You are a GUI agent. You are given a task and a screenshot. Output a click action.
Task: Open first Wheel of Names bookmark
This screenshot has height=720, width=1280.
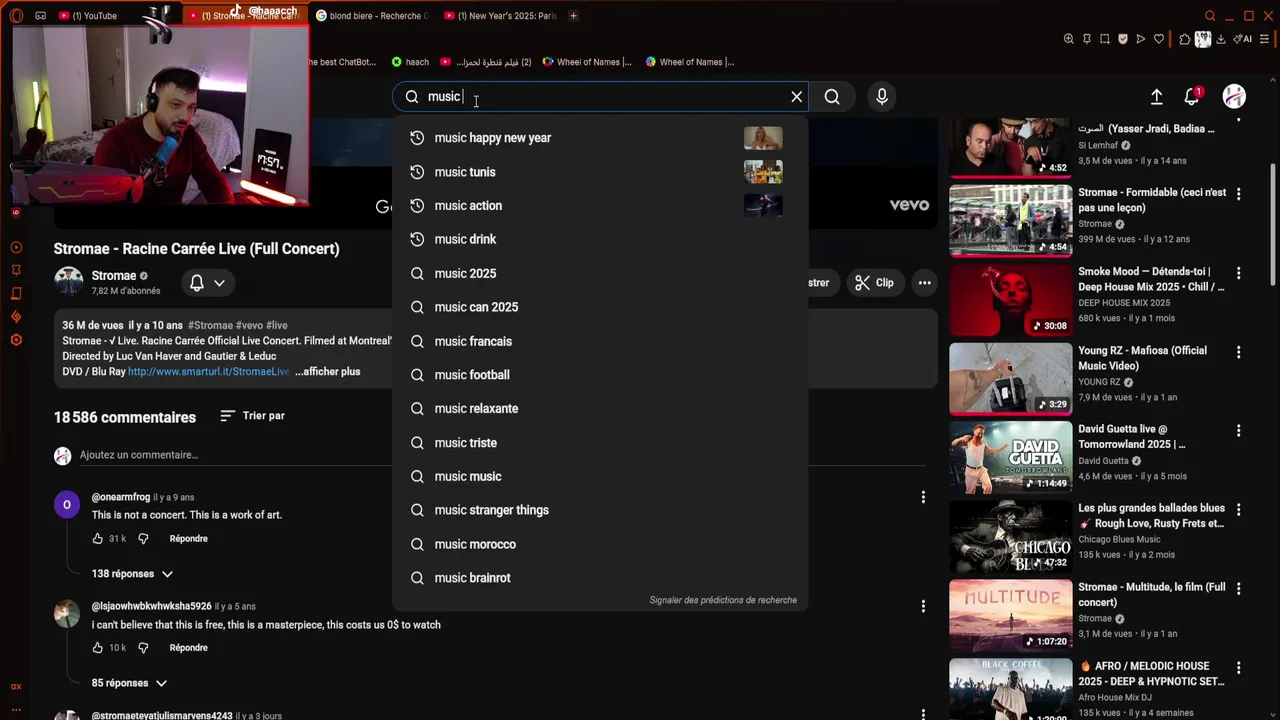pos(587,62)
